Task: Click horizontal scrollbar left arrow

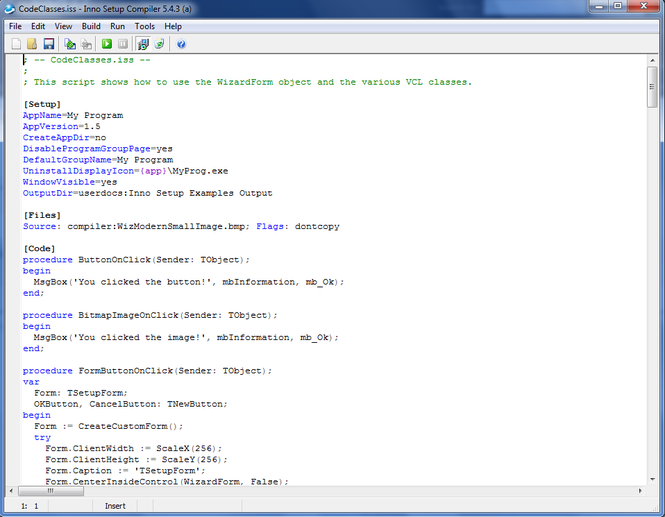Action: tap(11, 491)
